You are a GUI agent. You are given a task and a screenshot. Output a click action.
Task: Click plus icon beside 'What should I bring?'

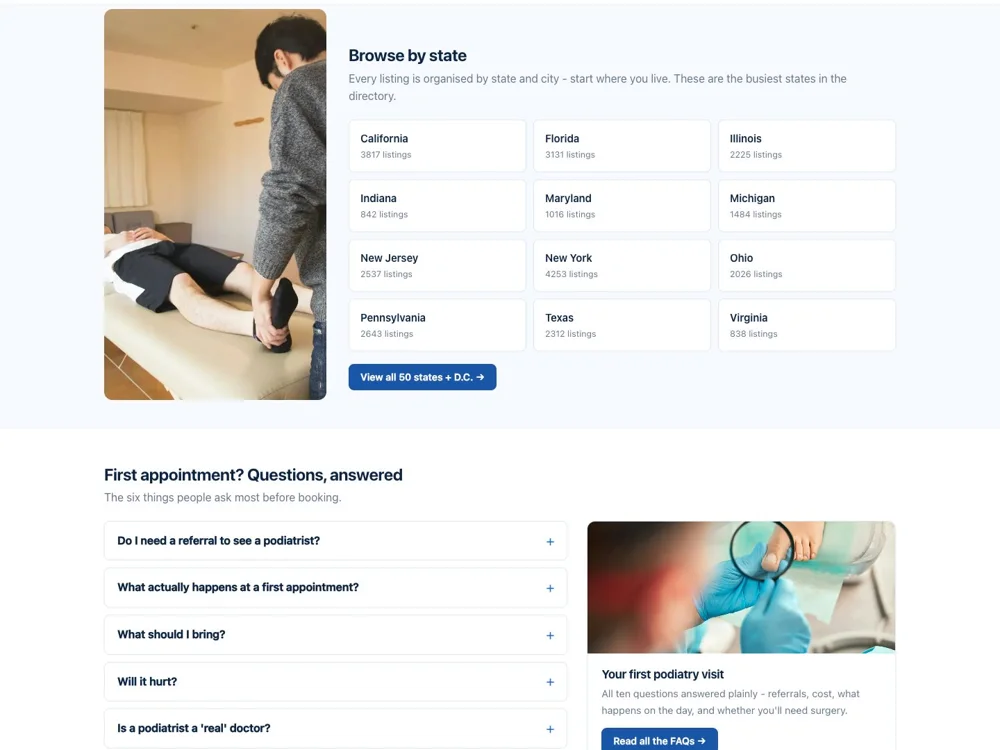pos(550,635)
